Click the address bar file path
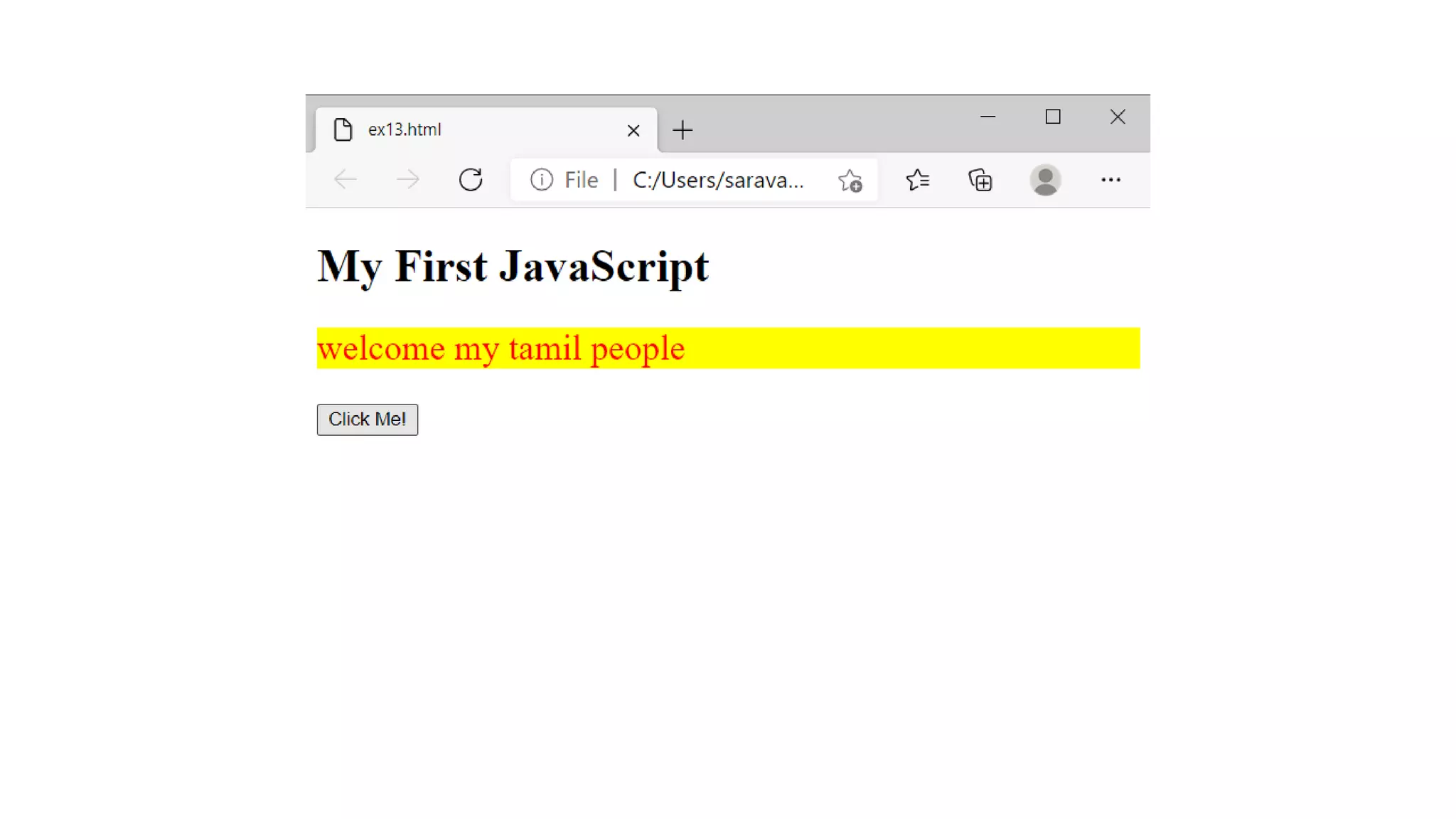The height and width of the screenshot is (819, 1456). coord(718,181)
